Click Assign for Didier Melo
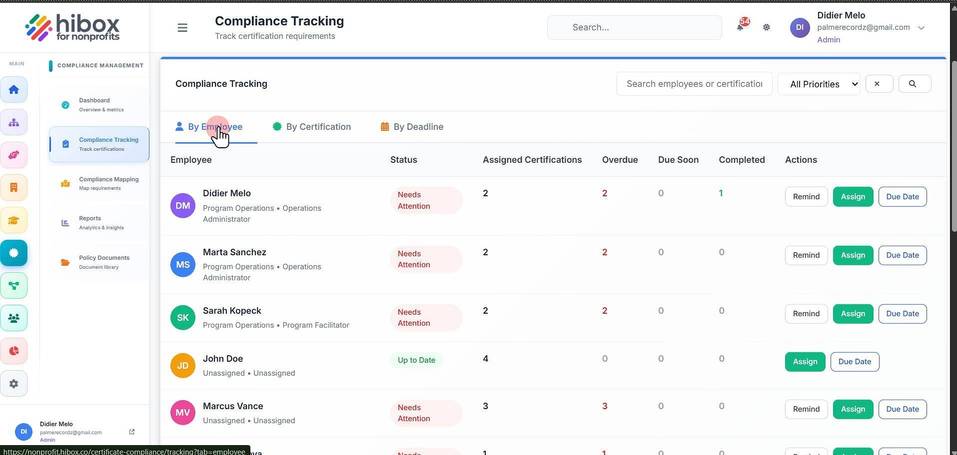 pos(853,197)
